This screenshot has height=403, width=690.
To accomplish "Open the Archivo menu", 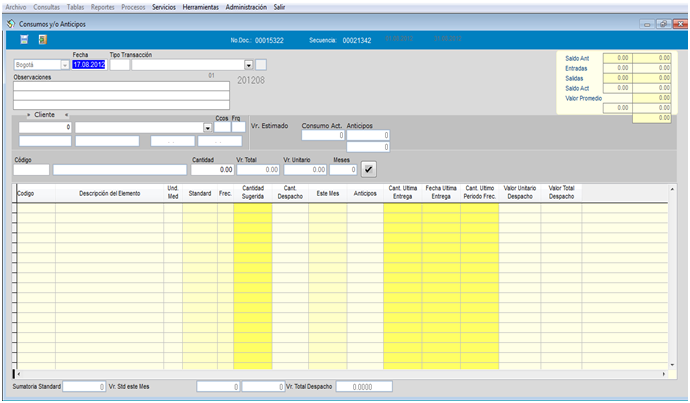I will (x=16, y=7).
